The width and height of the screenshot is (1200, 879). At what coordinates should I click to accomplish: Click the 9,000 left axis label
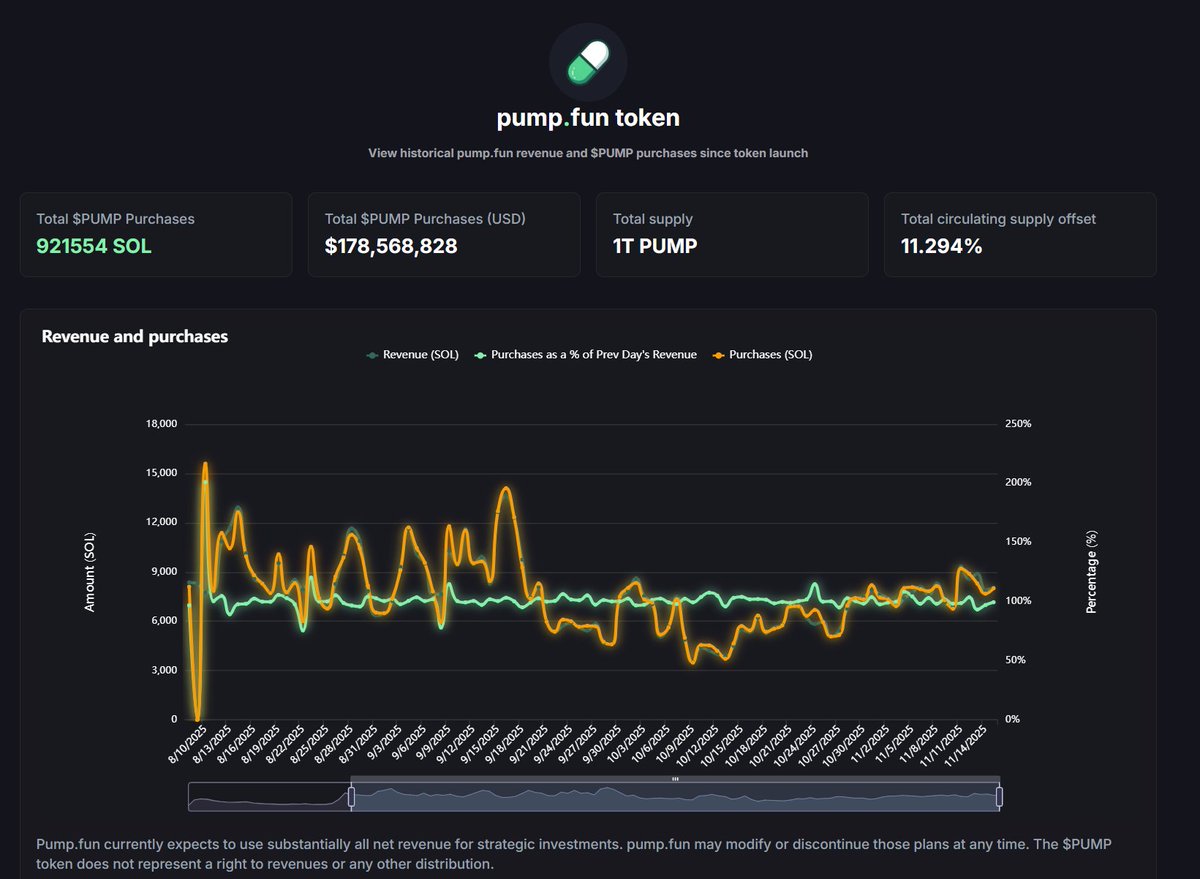[x=164, y=571]
